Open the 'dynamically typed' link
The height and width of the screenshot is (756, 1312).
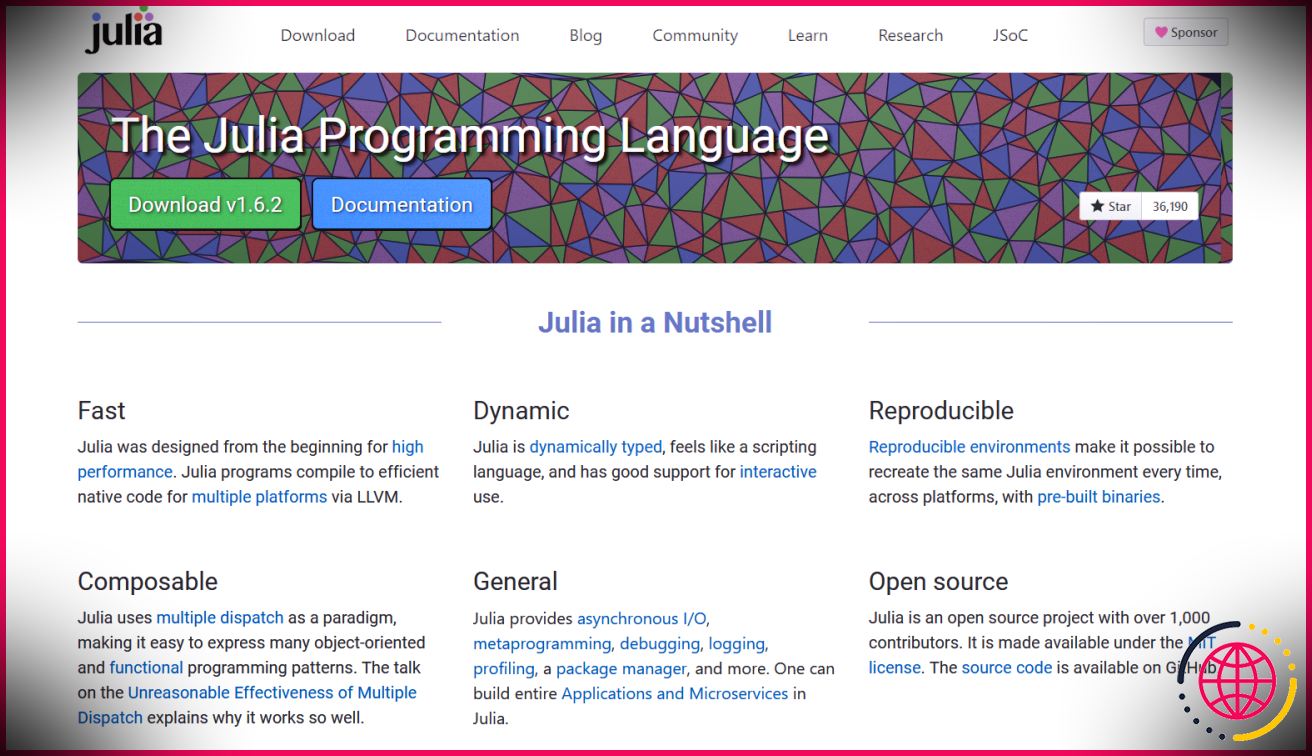(x=595, y=447)
